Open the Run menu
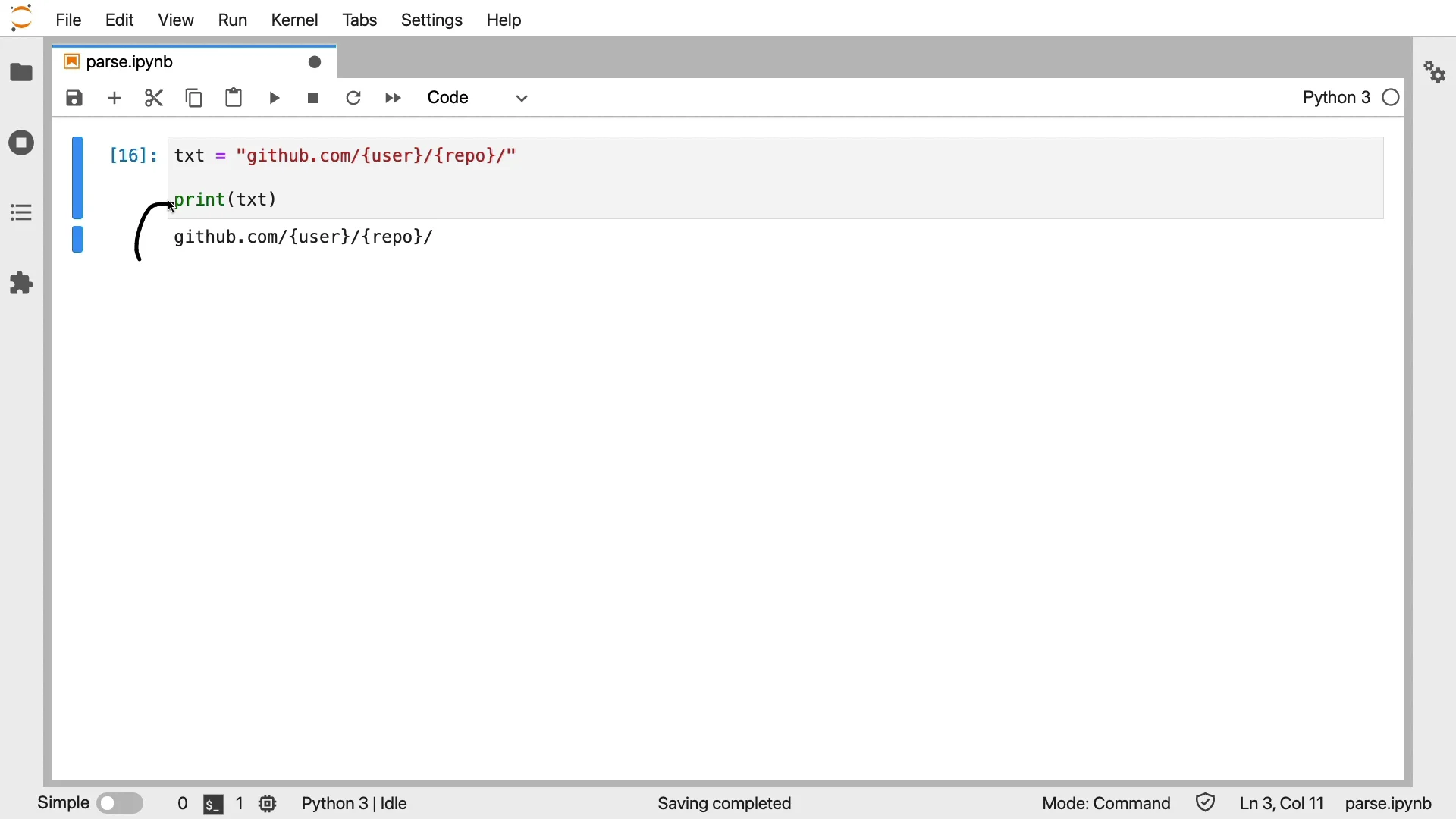 (233, 20)
